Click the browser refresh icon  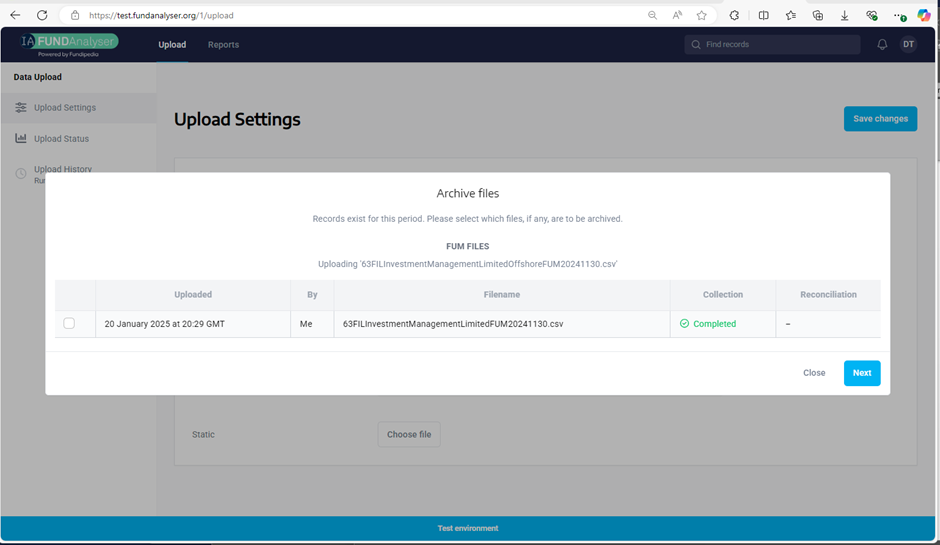coord(42,16)
